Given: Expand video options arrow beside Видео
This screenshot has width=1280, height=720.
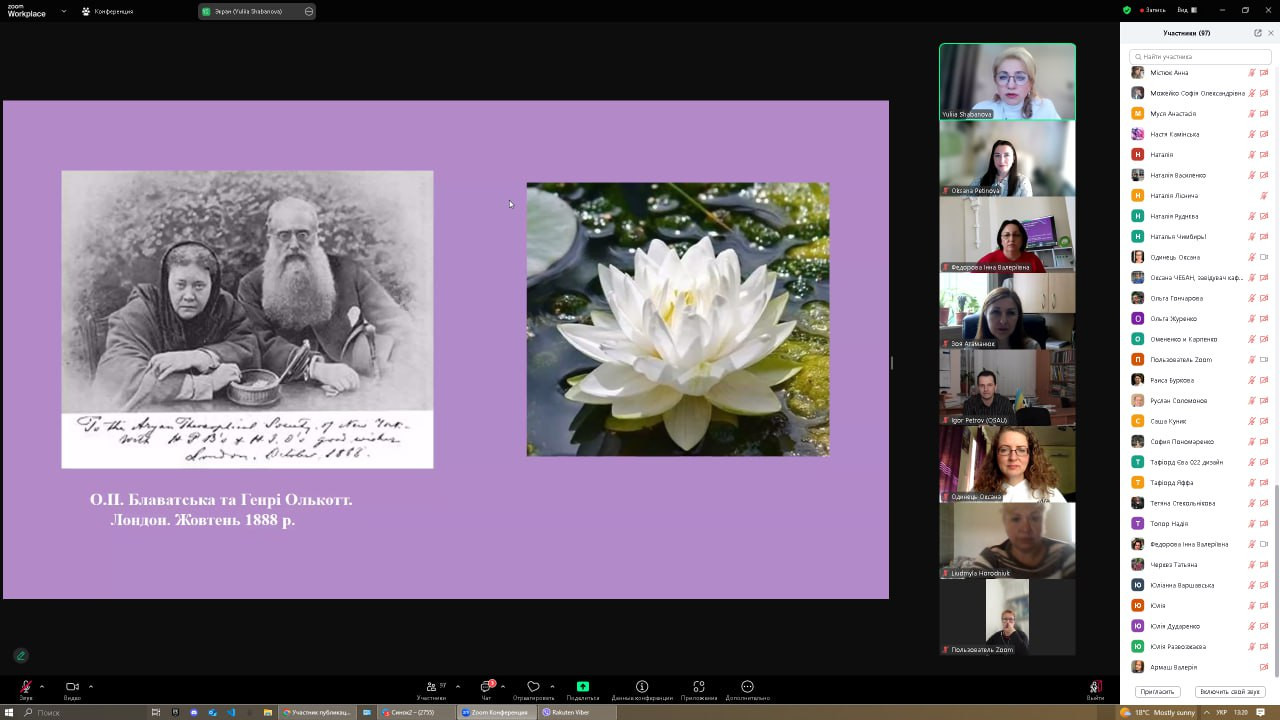Looking at the screenshot, I should click(91, 686).
